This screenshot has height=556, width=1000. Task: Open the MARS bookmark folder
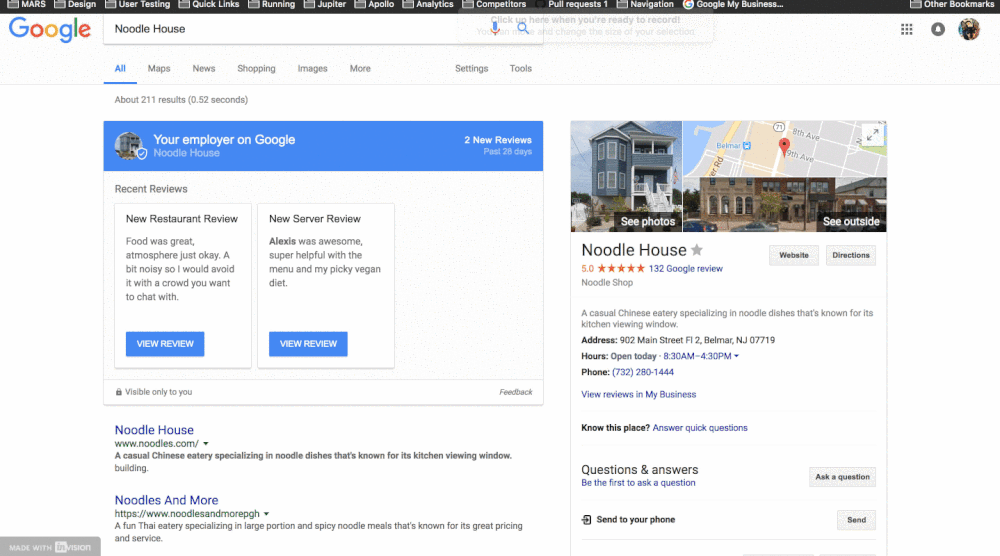pyautogui.click(x=27, y=4)
